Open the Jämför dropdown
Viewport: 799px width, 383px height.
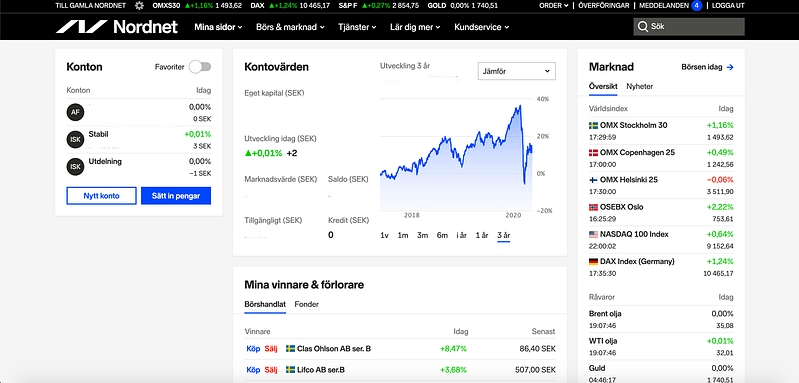(x=517, y=71)
